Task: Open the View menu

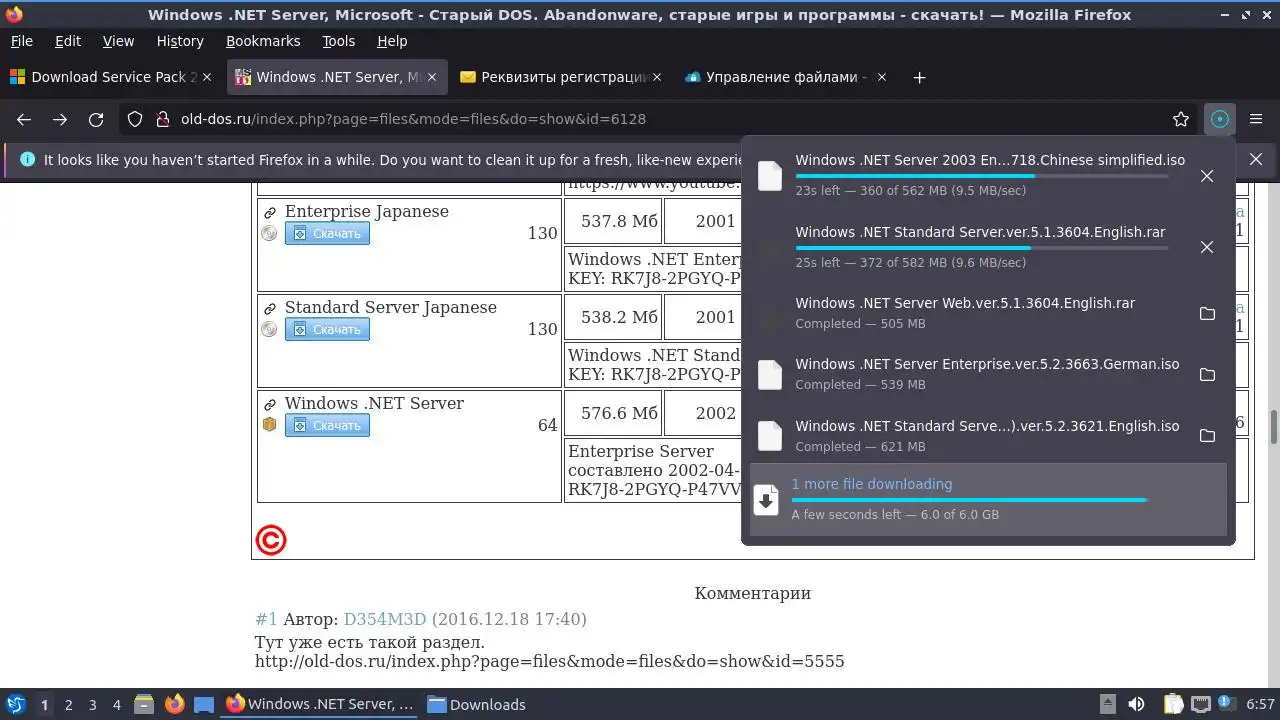Action: (118, 41)
